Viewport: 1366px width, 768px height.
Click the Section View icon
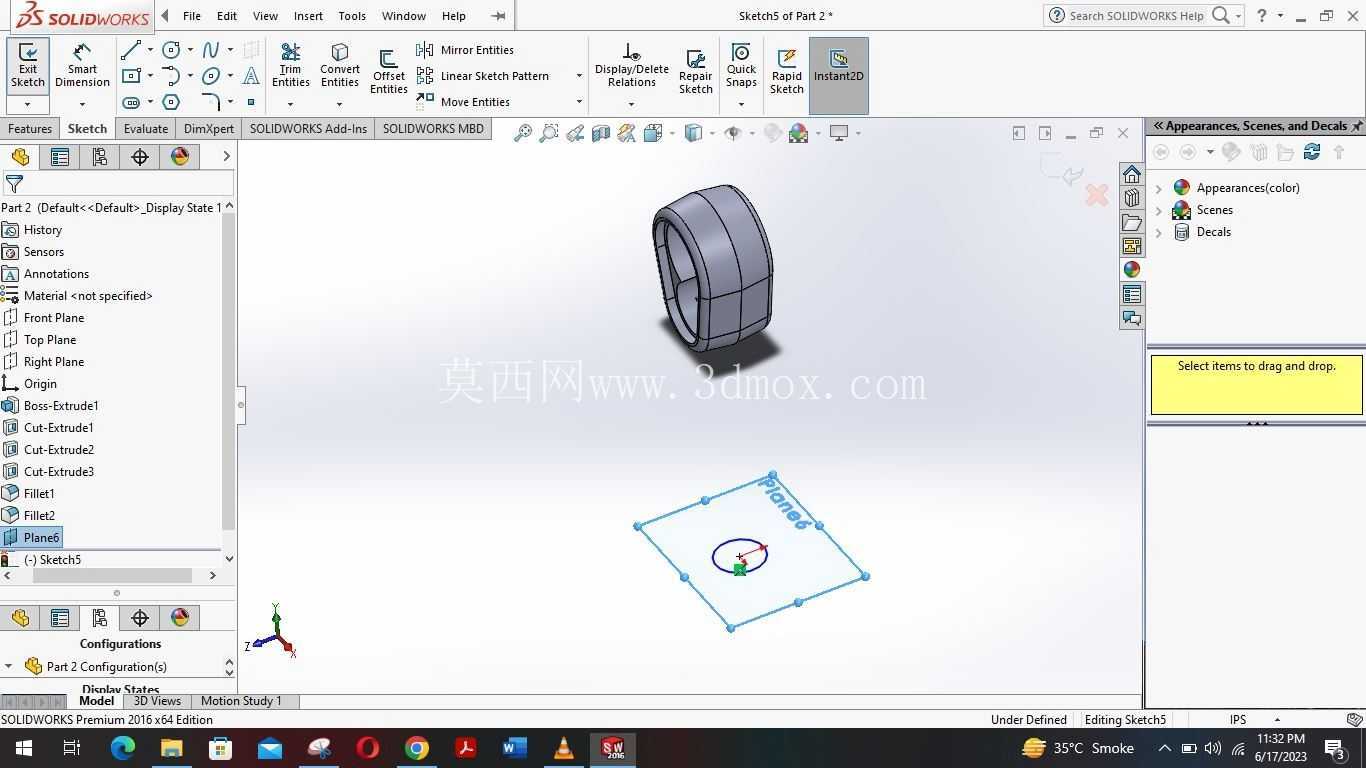(600, 133)
